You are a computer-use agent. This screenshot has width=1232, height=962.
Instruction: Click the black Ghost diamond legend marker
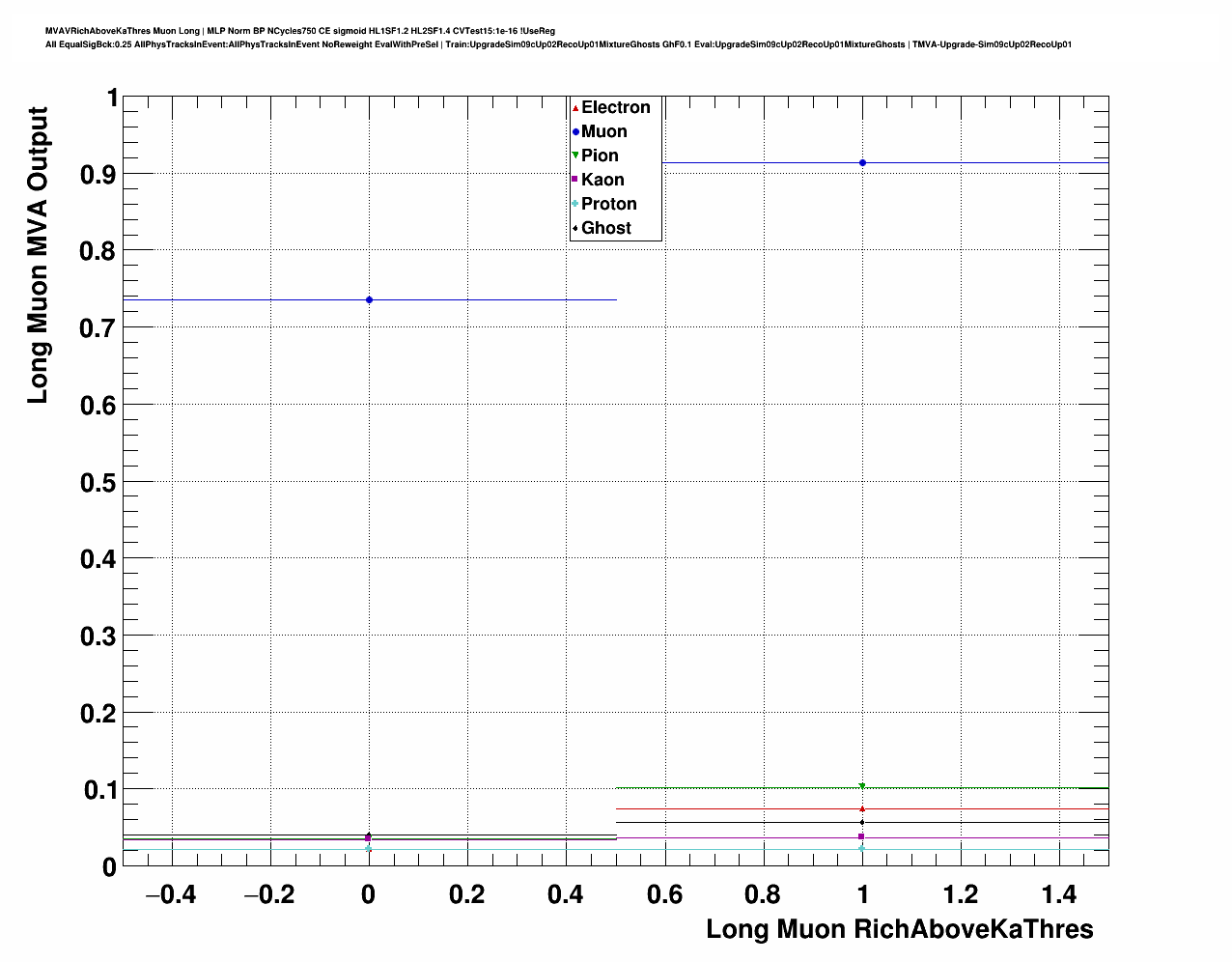[575, 228]
